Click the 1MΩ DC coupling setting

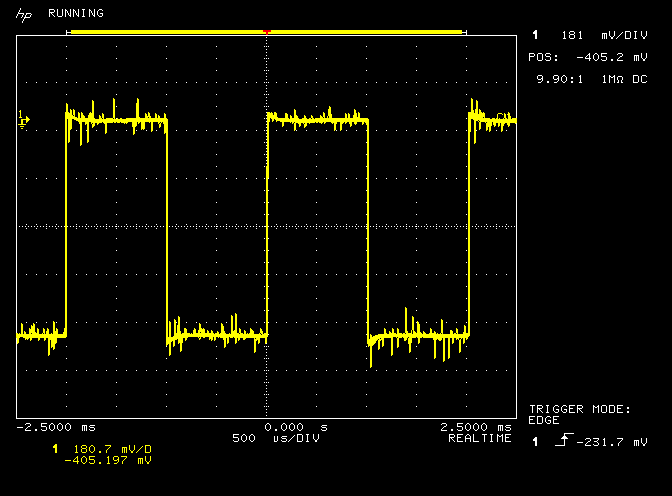624,78
